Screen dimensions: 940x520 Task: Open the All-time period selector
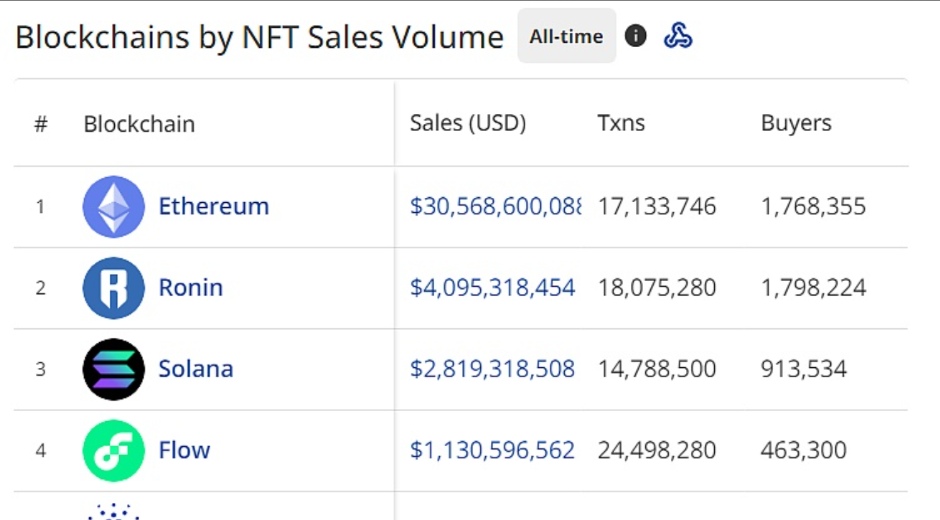[x=566, y=36]
